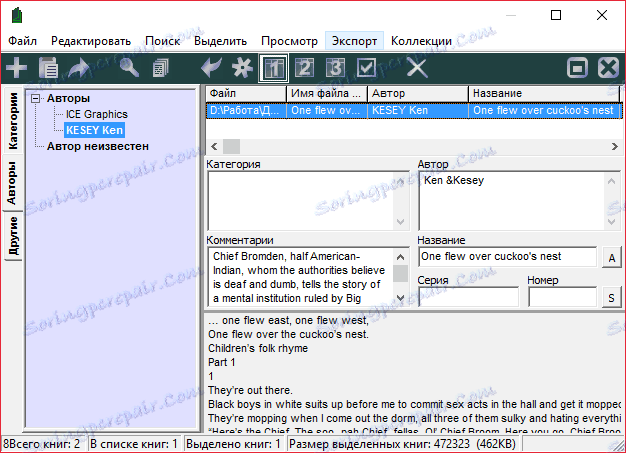This screenshot has width=626, height=453.
Task: Click the plus add-book toolbar icon
Action: (x=16, y=67)
